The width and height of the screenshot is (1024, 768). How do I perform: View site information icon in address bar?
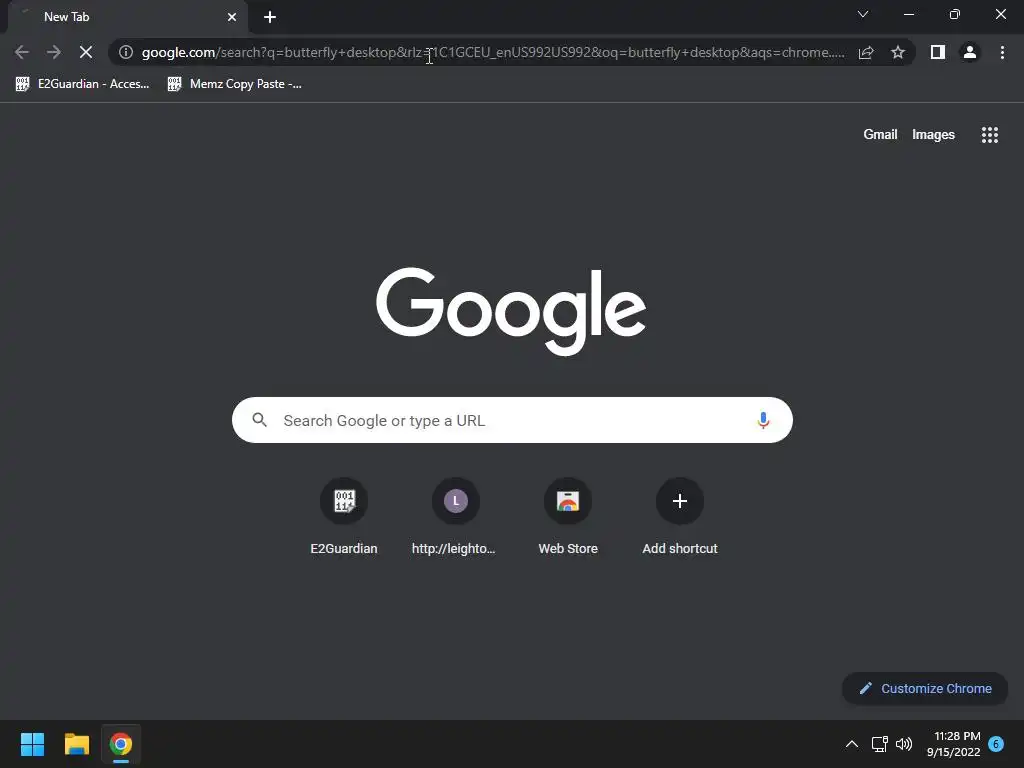[x=126, y=52]
